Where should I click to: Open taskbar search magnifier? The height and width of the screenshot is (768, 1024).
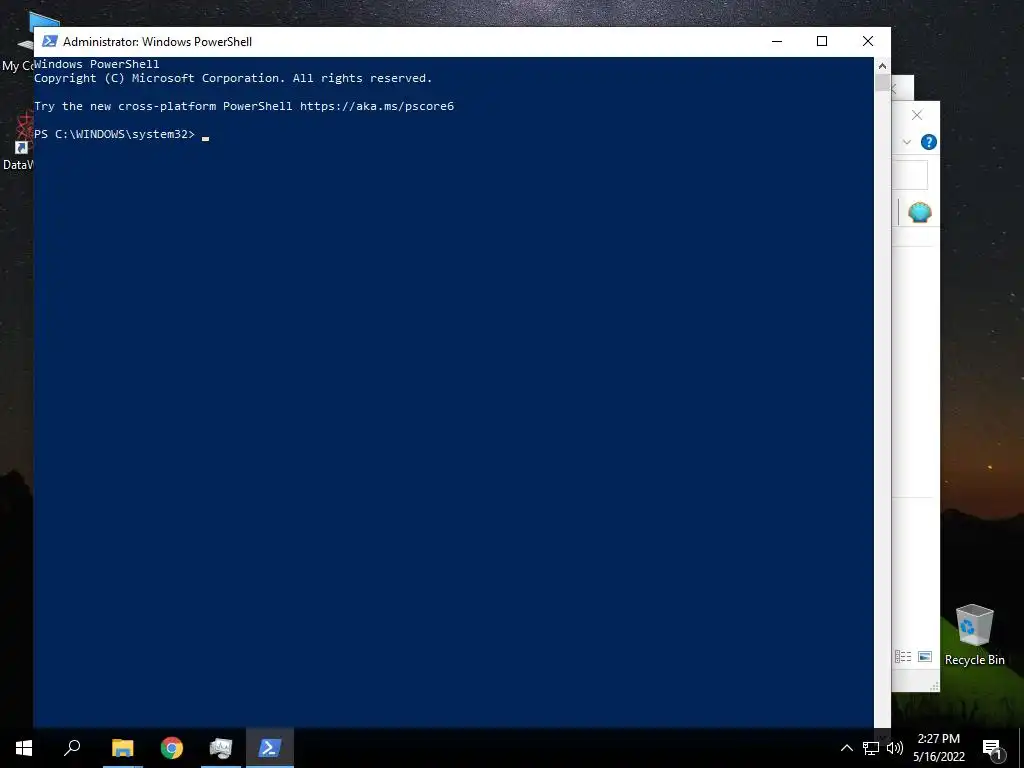72,748
